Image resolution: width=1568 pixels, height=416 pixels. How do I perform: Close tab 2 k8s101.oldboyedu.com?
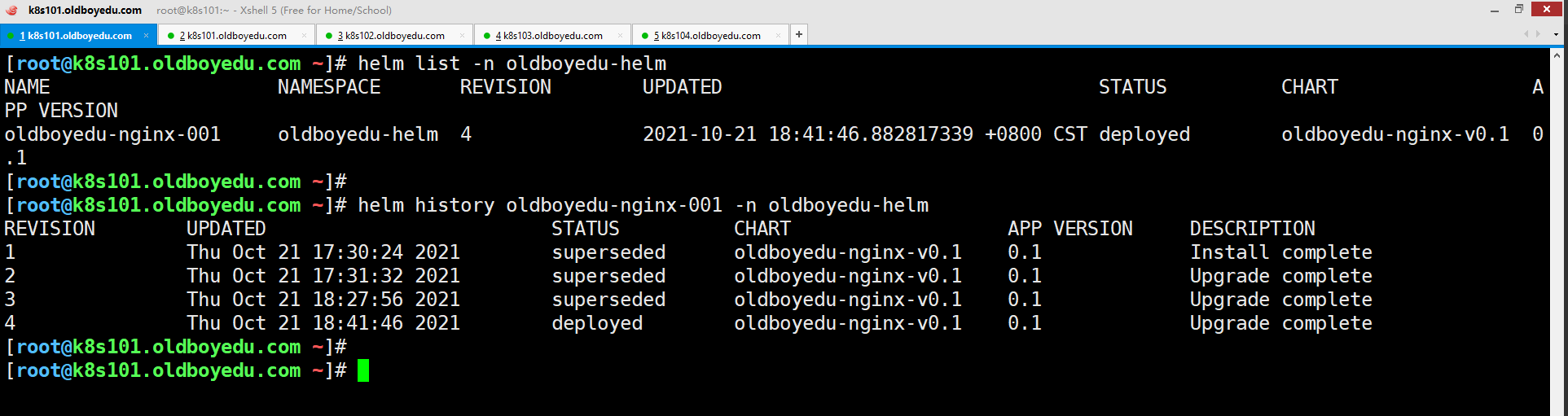click(304, 35)
